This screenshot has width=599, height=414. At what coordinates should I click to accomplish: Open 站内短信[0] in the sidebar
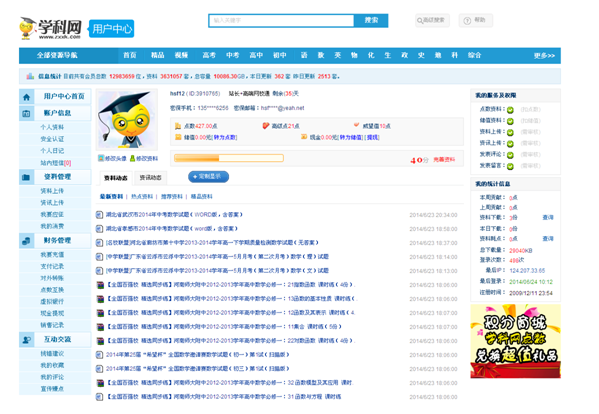56,163
